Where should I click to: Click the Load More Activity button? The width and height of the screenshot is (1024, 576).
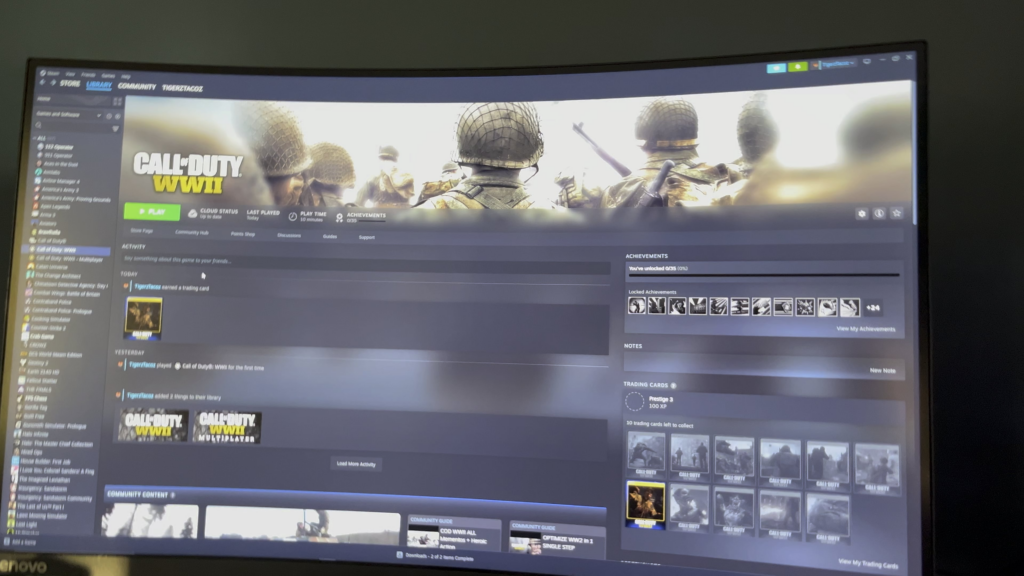(x=356, y=464)
